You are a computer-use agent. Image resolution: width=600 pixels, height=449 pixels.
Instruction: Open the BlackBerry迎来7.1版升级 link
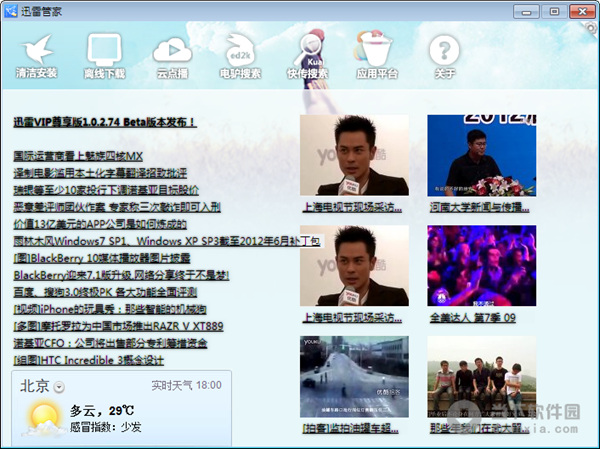tap(121, 275)
